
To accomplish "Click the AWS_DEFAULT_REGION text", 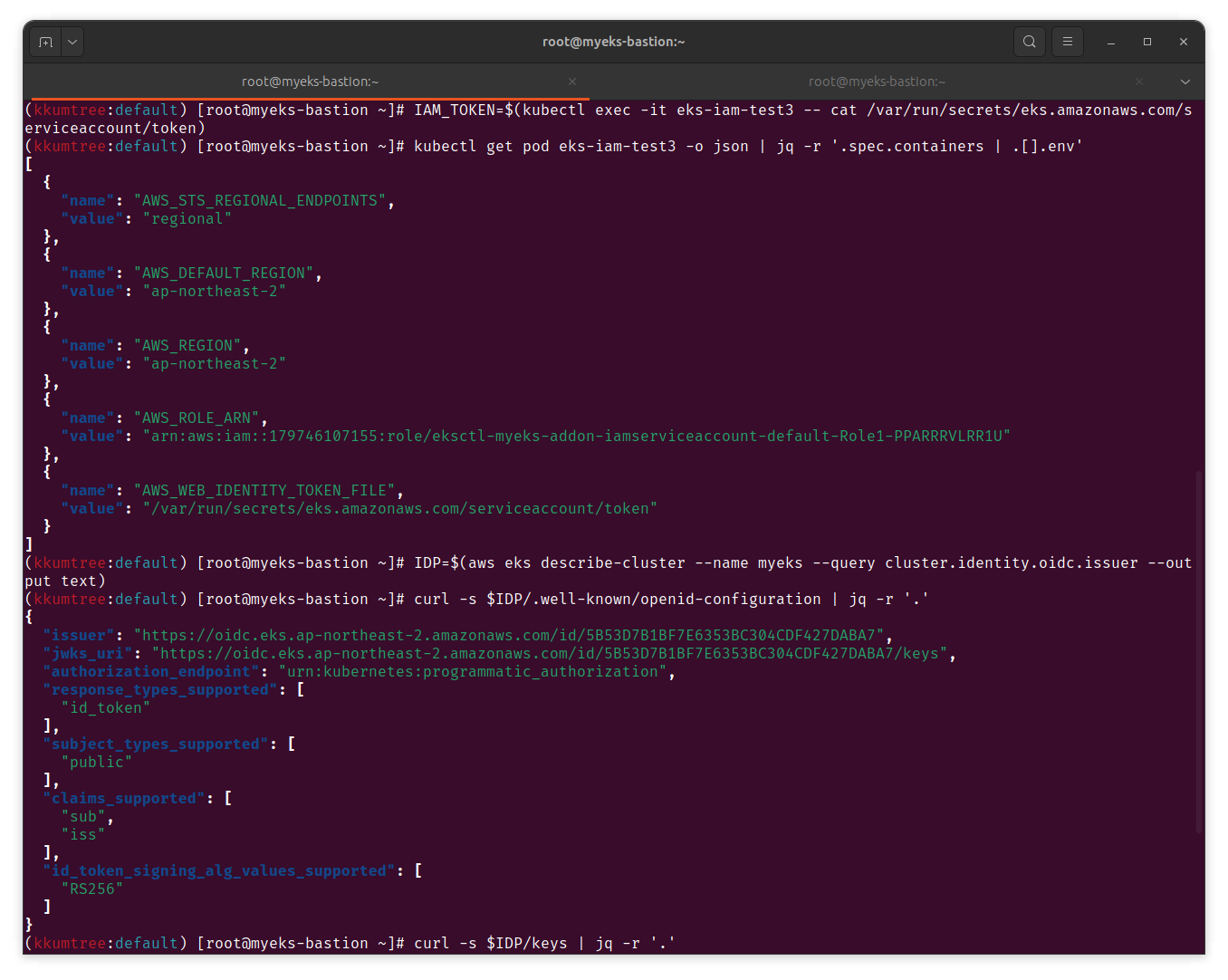I will point(224,274).
